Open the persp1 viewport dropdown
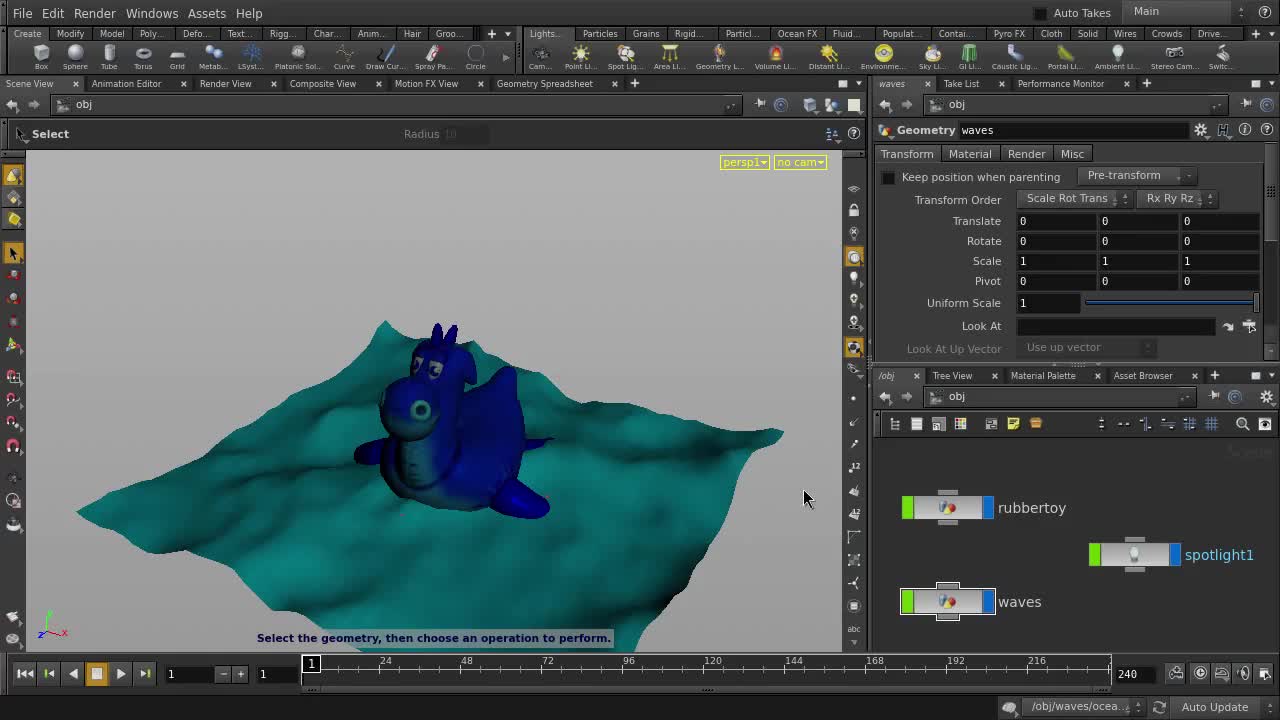 click(744, 162)
